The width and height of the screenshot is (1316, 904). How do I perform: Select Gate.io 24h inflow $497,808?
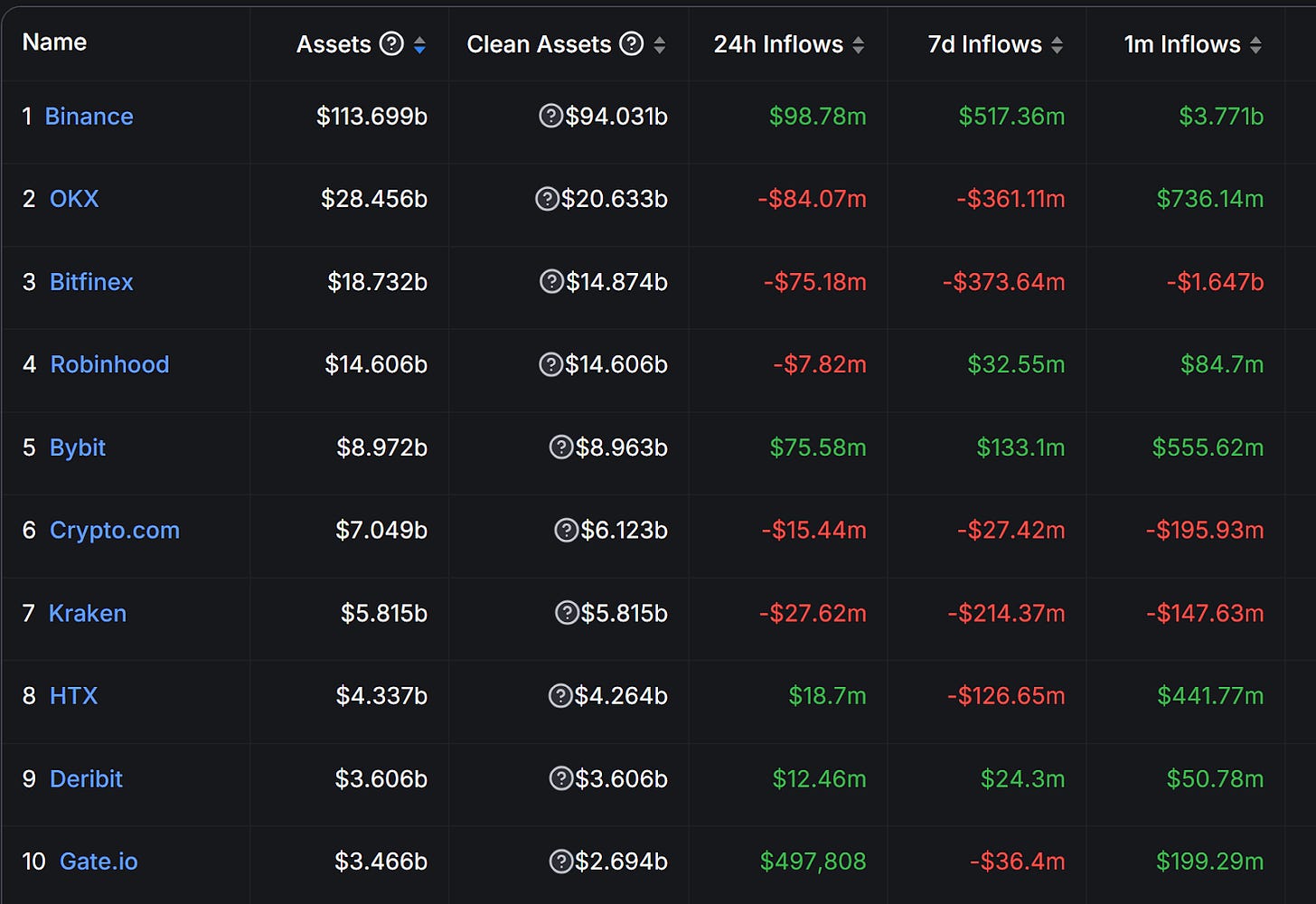click(x=813, y=862)
